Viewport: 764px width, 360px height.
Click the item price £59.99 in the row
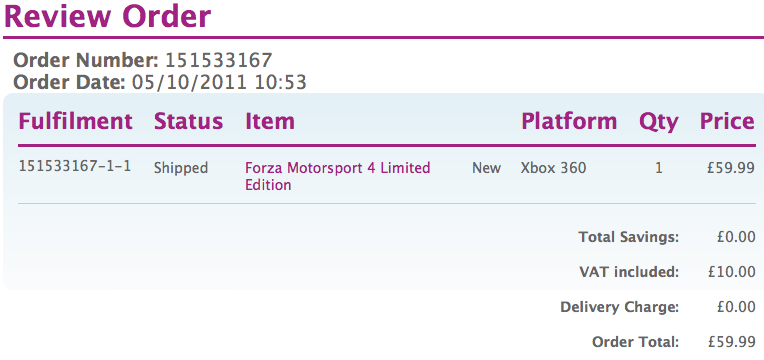pos(731,169)
